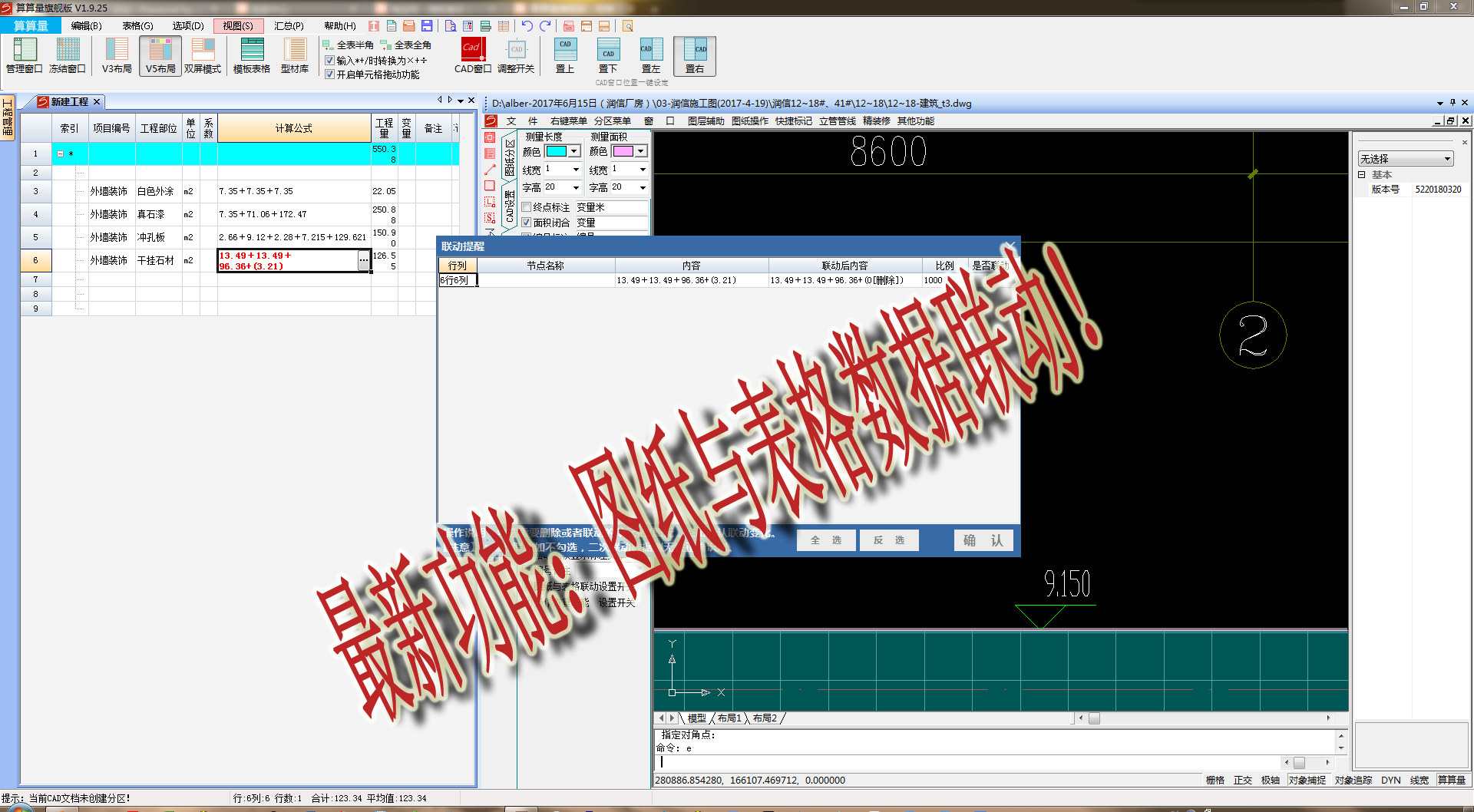Select the V5布局 layout icon
This screenshot has width=1474, height=812.
coord(160,55)
